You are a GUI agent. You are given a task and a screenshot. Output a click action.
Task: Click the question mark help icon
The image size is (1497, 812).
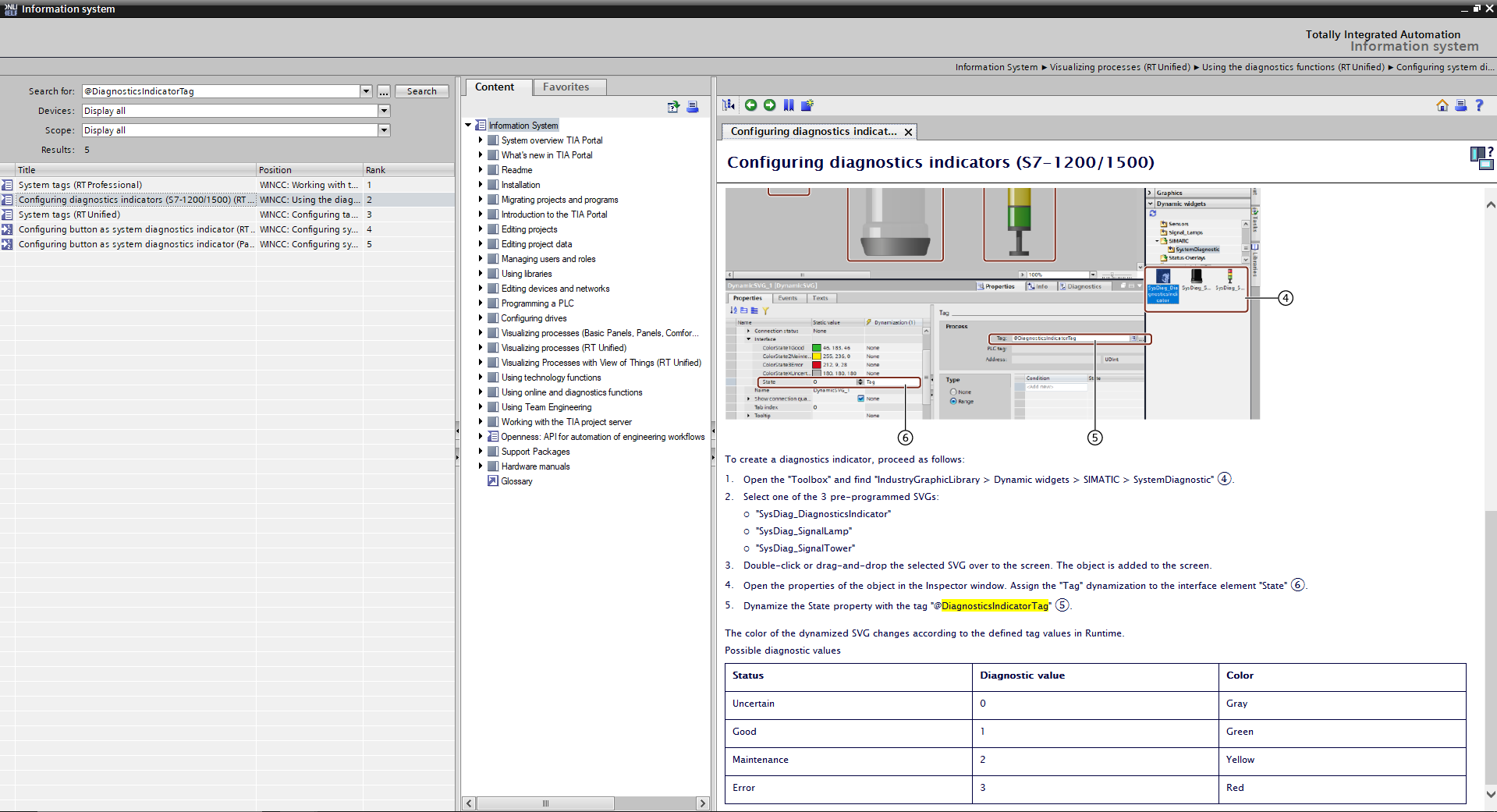tap(1479, 105)
